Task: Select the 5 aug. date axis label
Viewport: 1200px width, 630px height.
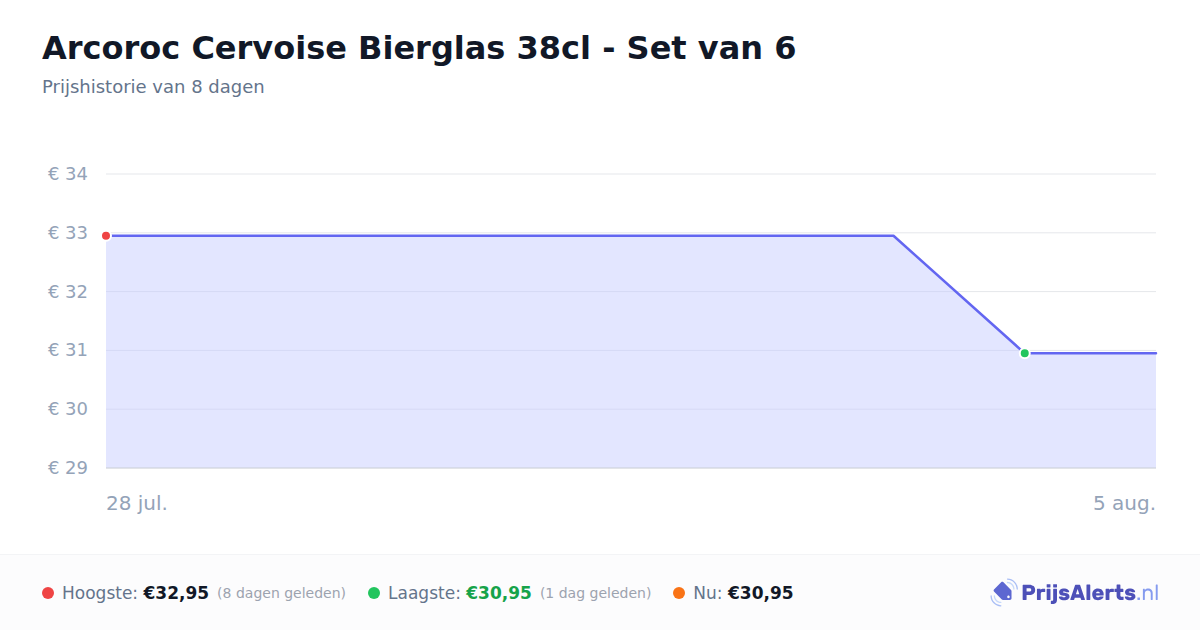Action: point(1124,503)
